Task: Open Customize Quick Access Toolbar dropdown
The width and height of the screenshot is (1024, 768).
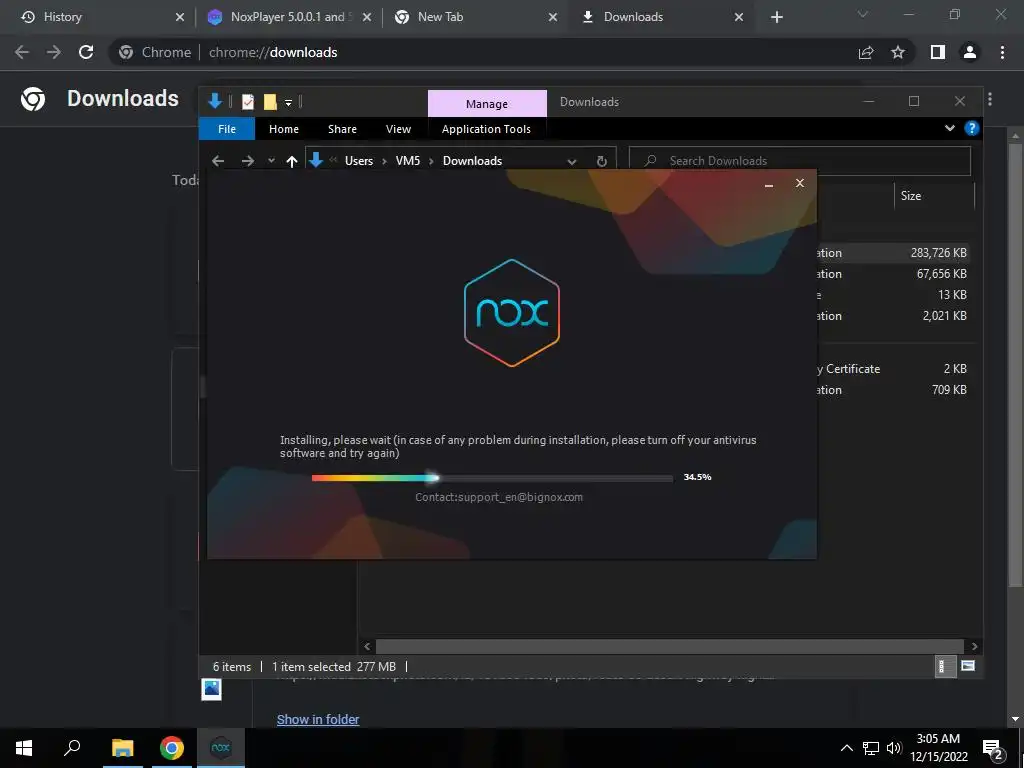Action: click(x=288, y=103)
